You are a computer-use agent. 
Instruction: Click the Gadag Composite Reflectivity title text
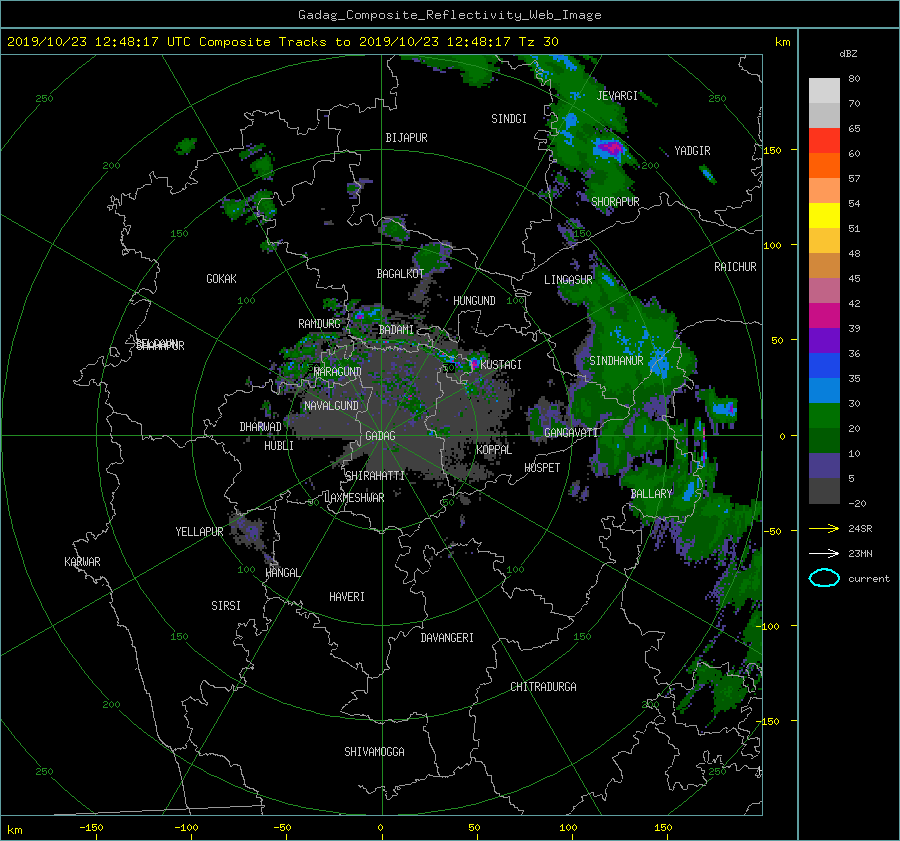coord(449,15)
